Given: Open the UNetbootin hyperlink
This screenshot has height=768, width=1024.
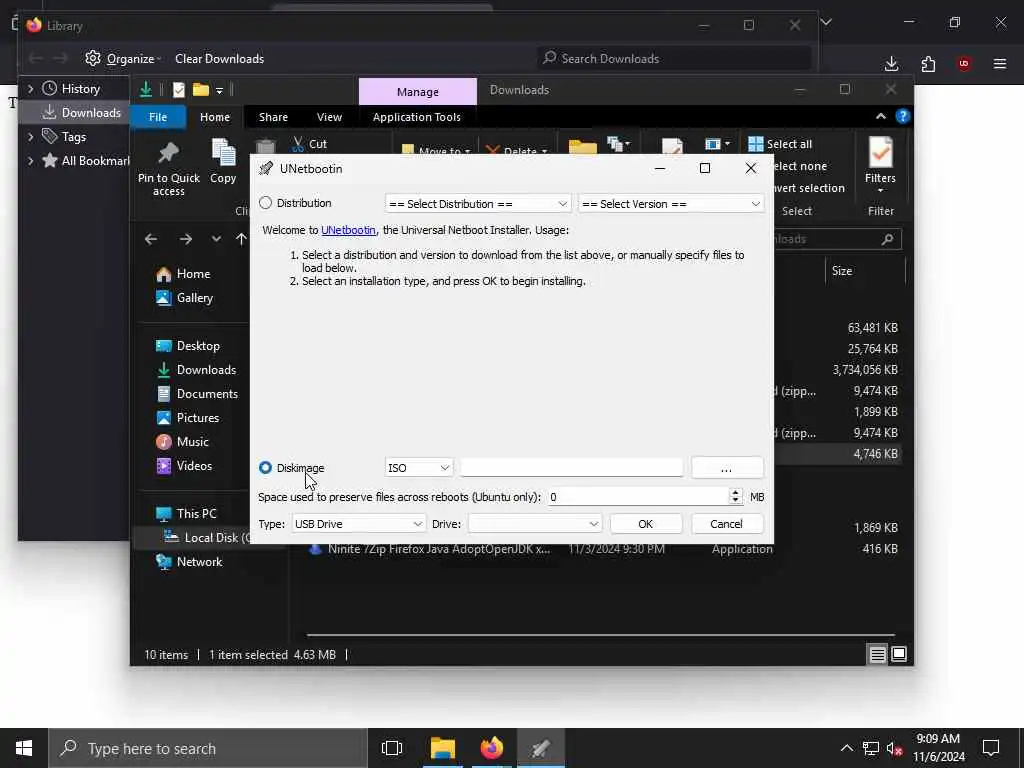Looking at the screenshot, I should click(348, 230).
